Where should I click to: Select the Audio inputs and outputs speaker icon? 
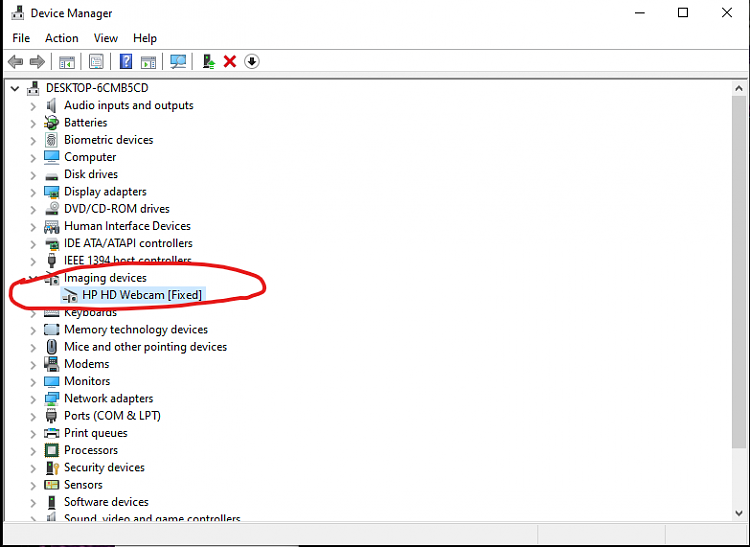click(51, 105)
